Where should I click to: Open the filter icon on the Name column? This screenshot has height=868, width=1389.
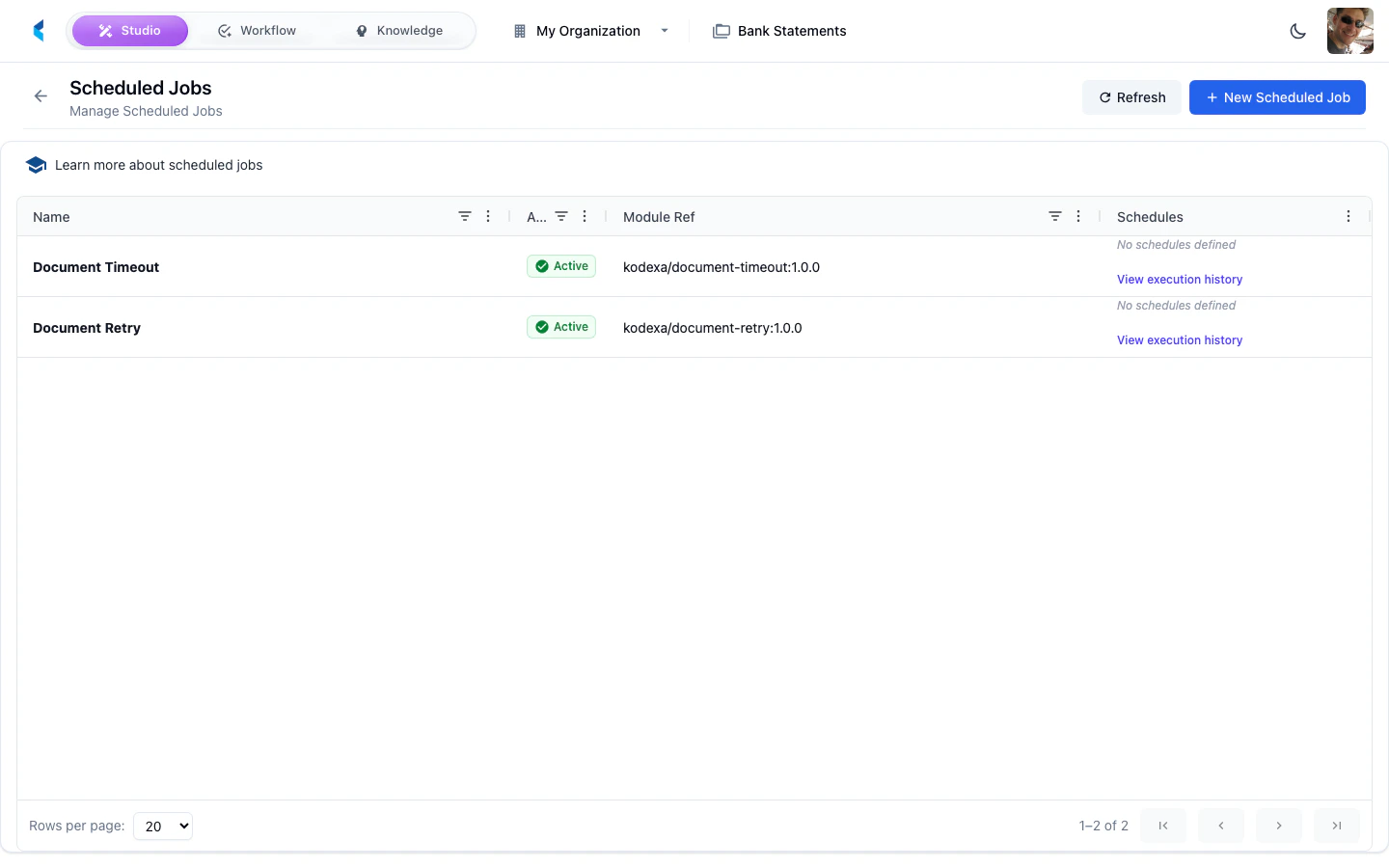click(465, 216)
